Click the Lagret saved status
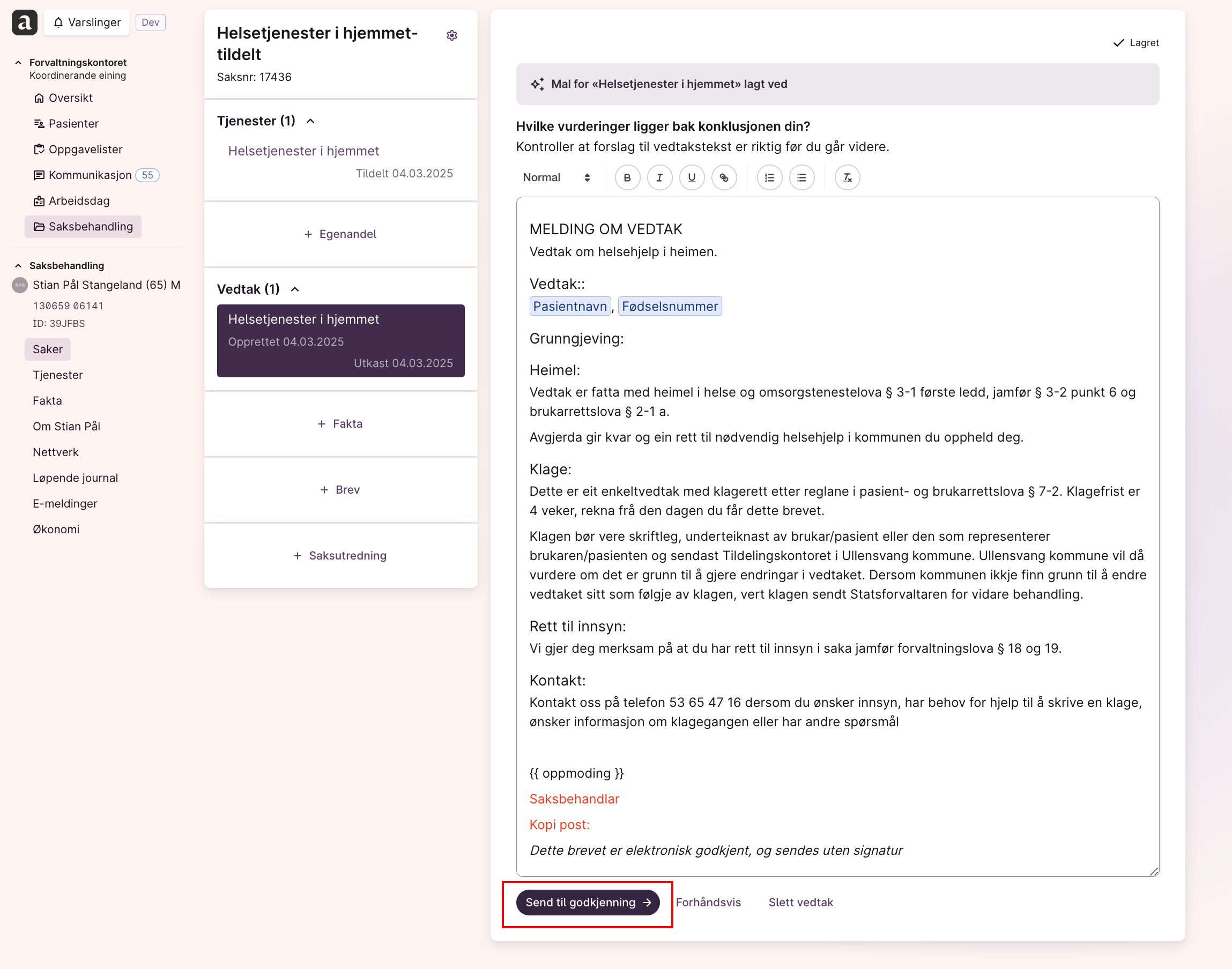1232x969 pixels. pos(1136,43)
